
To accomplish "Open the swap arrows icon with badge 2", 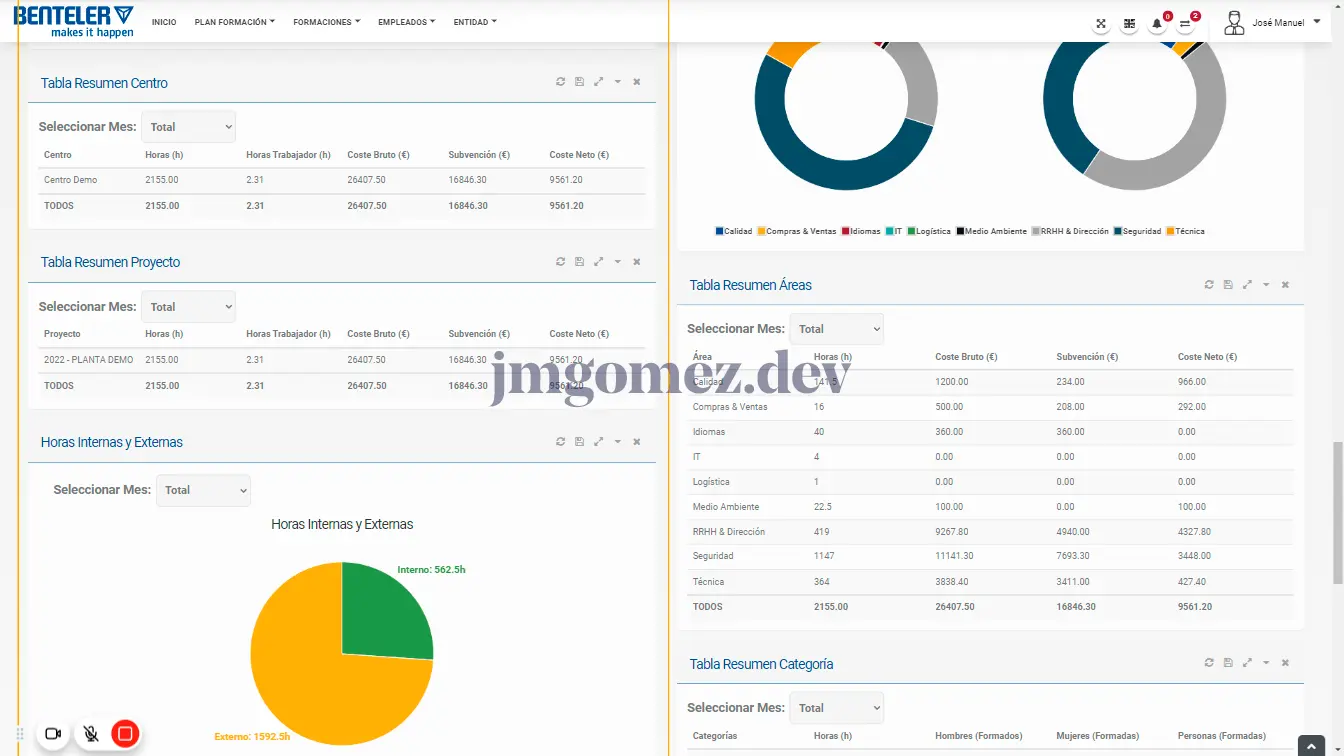I will [1185, 24].
